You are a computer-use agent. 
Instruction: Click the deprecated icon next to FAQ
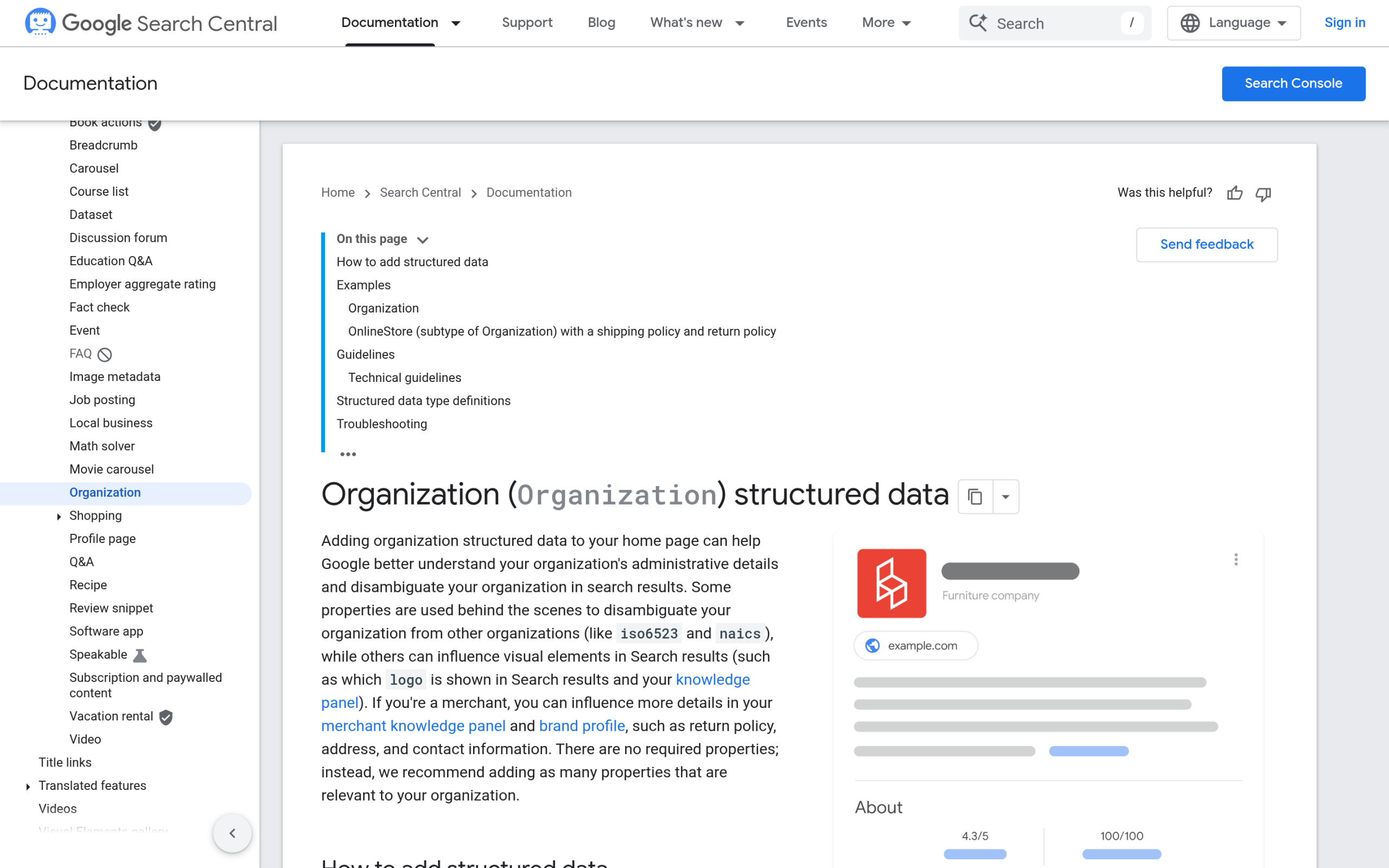105,355
